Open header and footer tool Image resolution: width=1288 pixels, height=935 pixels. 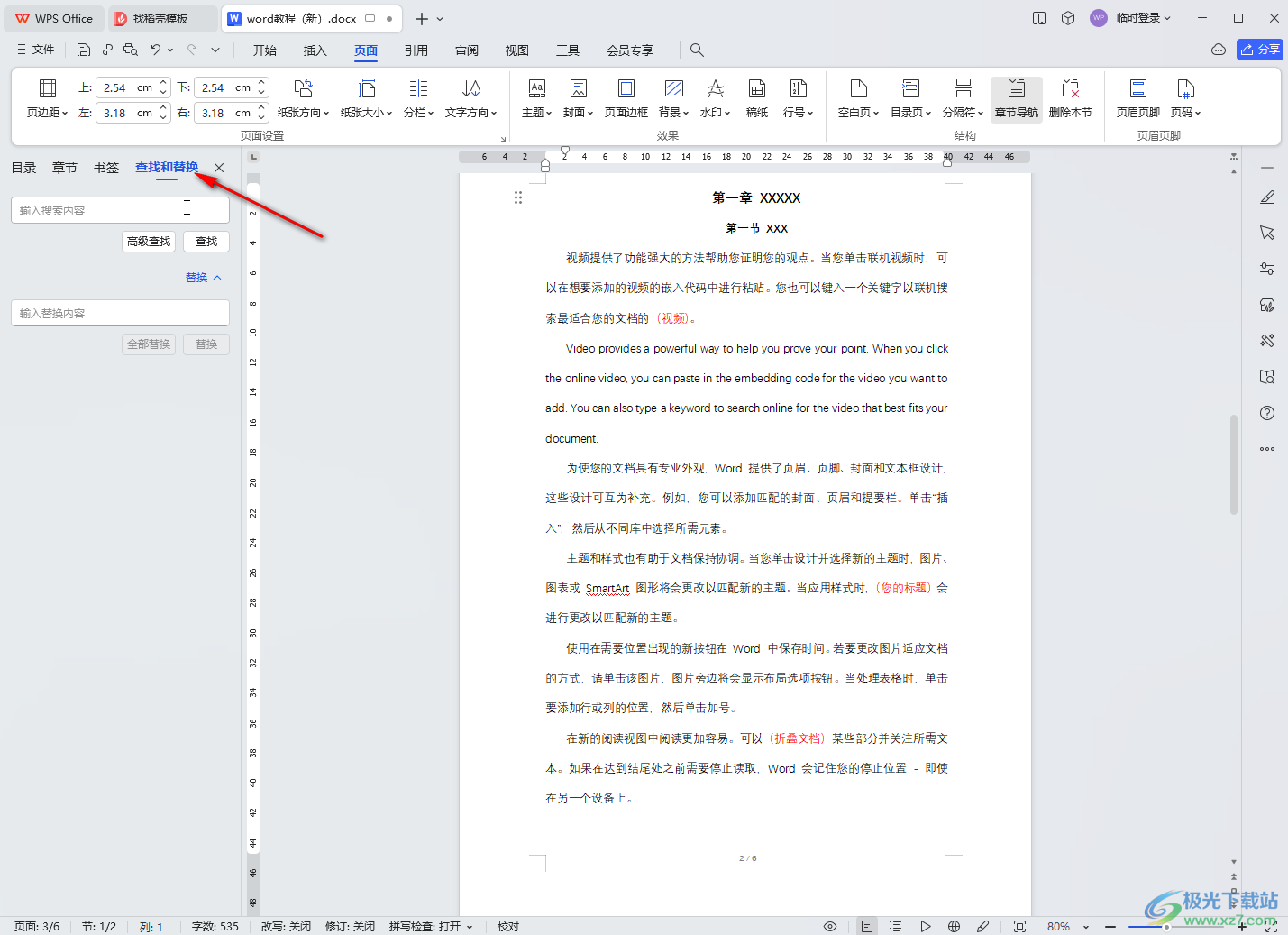click(1138, 88)
